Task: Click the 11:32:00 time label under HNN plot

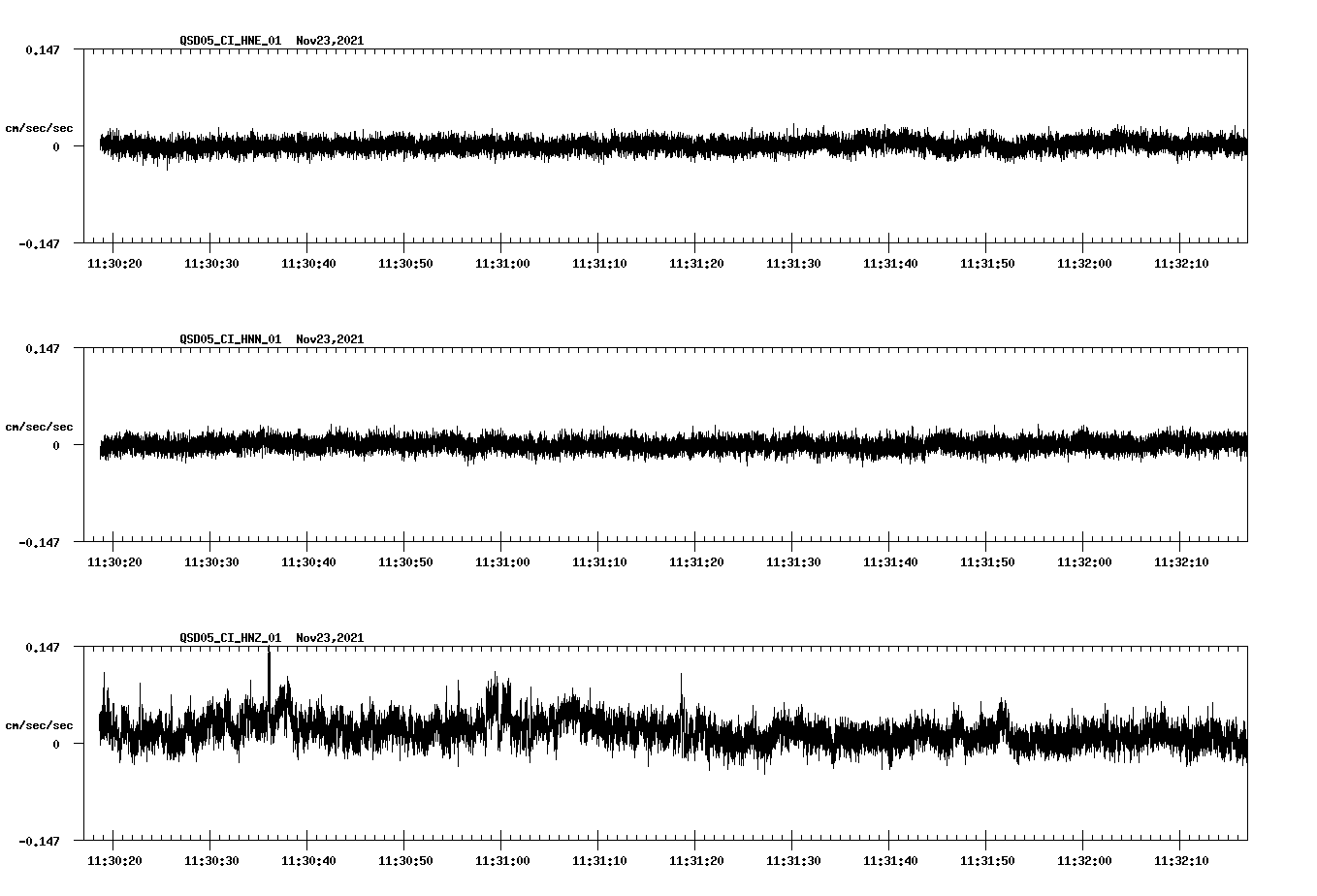Action: (1084, 562)
